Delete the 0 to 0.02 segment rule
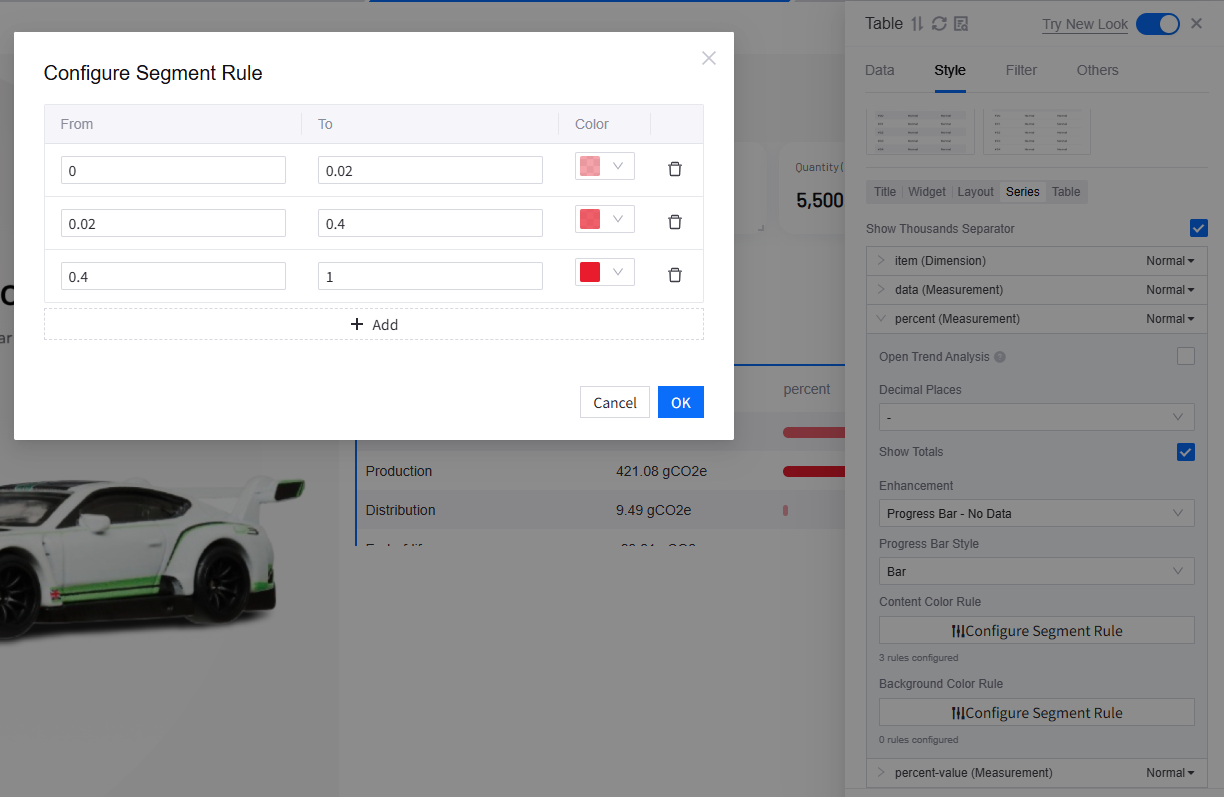 pos(675,170)
